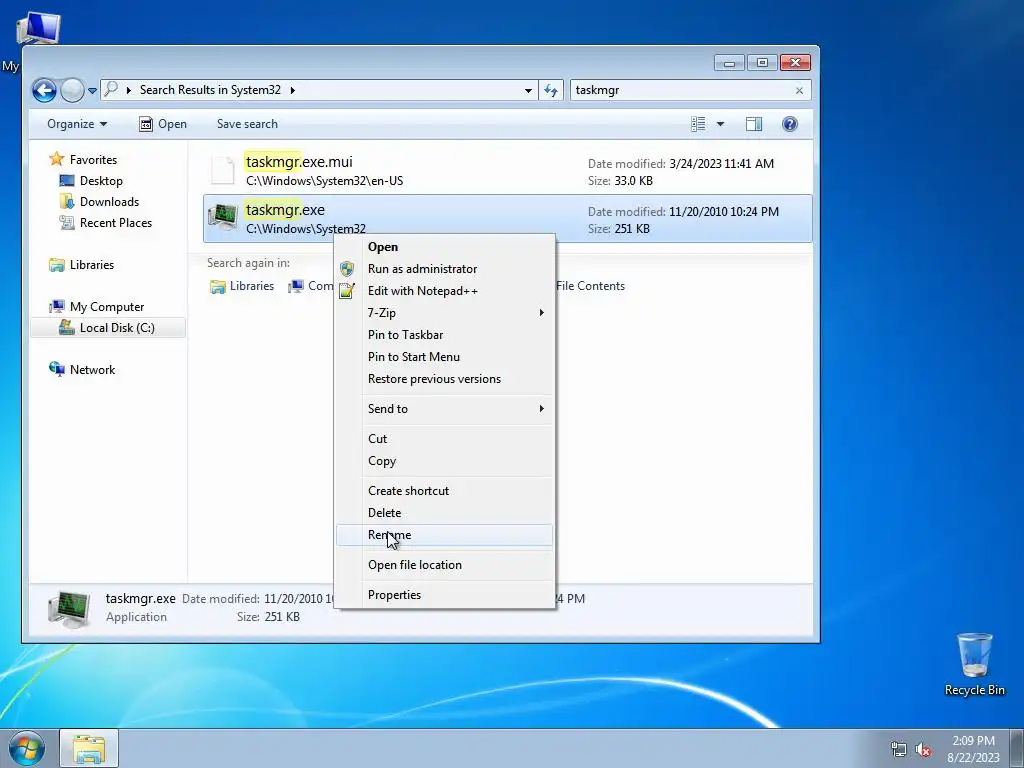Screen dimensions: 1024x768
Task: Click the Network icon in navigation pane
Action: [57, 370]
